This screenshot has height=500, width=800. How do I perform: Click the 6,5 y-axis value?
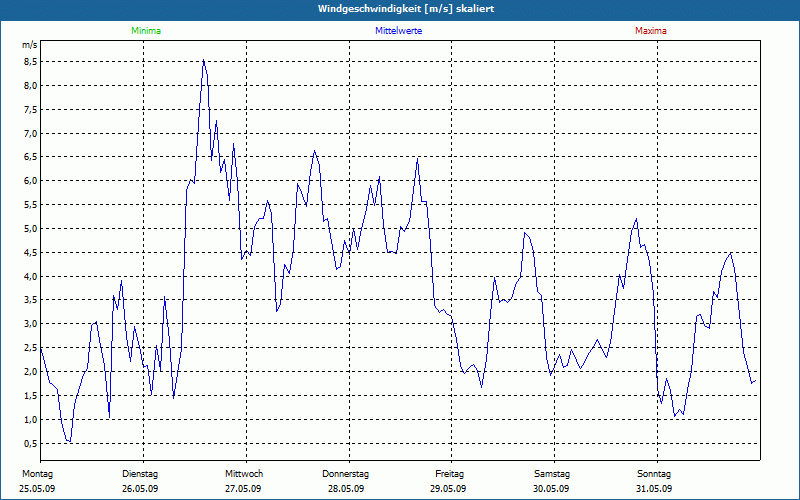pos(31,157)
